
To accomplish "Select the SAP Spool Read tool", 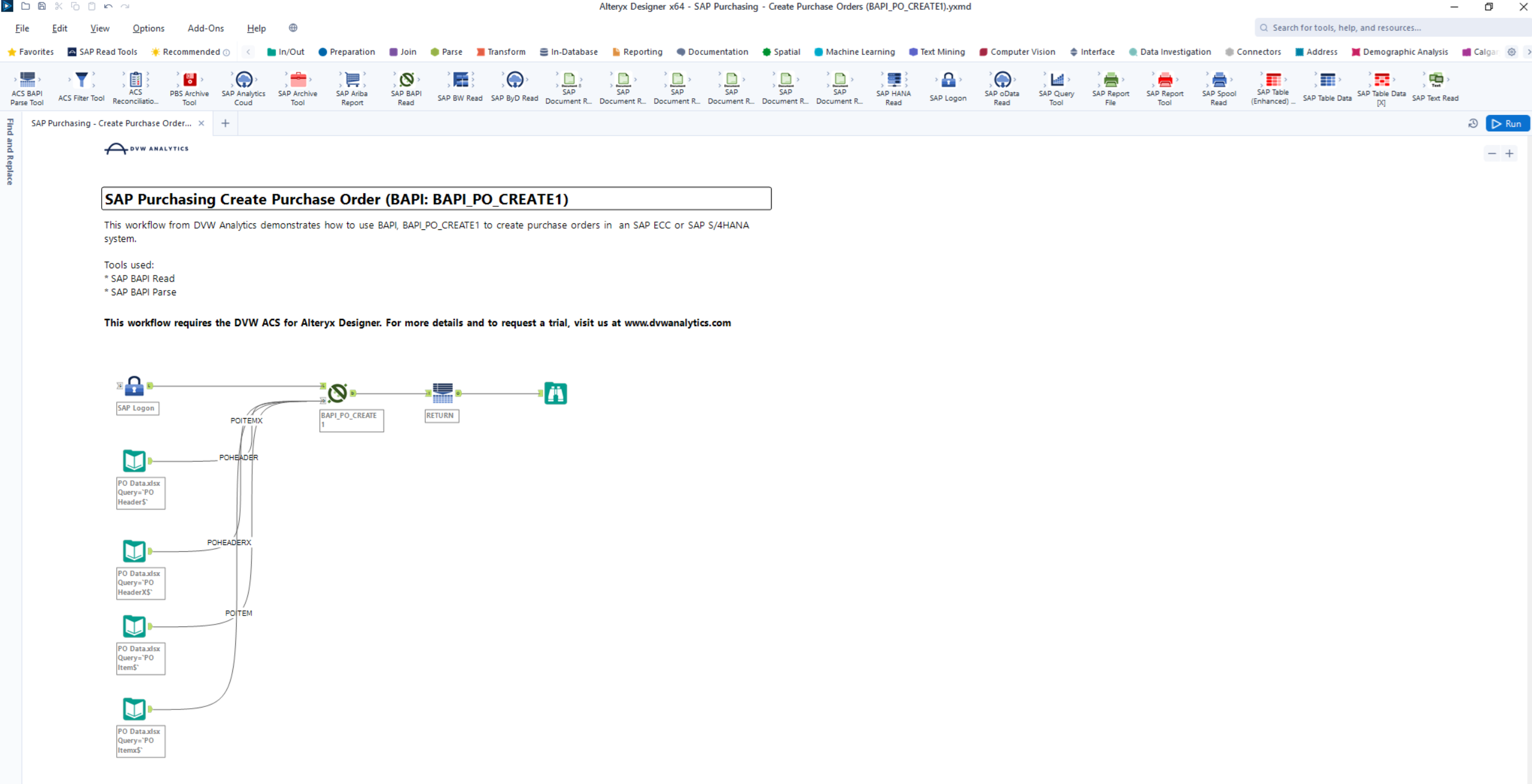I will click(x=1219, y=80).
